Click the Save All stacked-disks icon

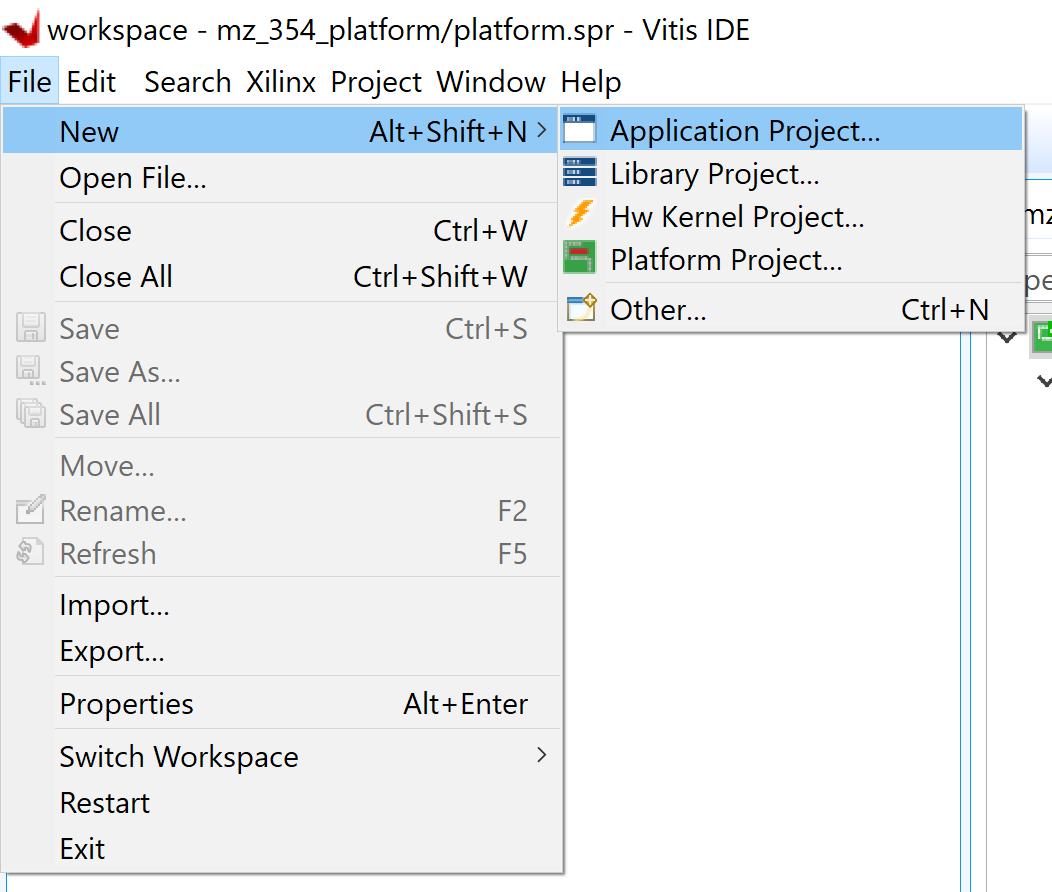(28, 414)
